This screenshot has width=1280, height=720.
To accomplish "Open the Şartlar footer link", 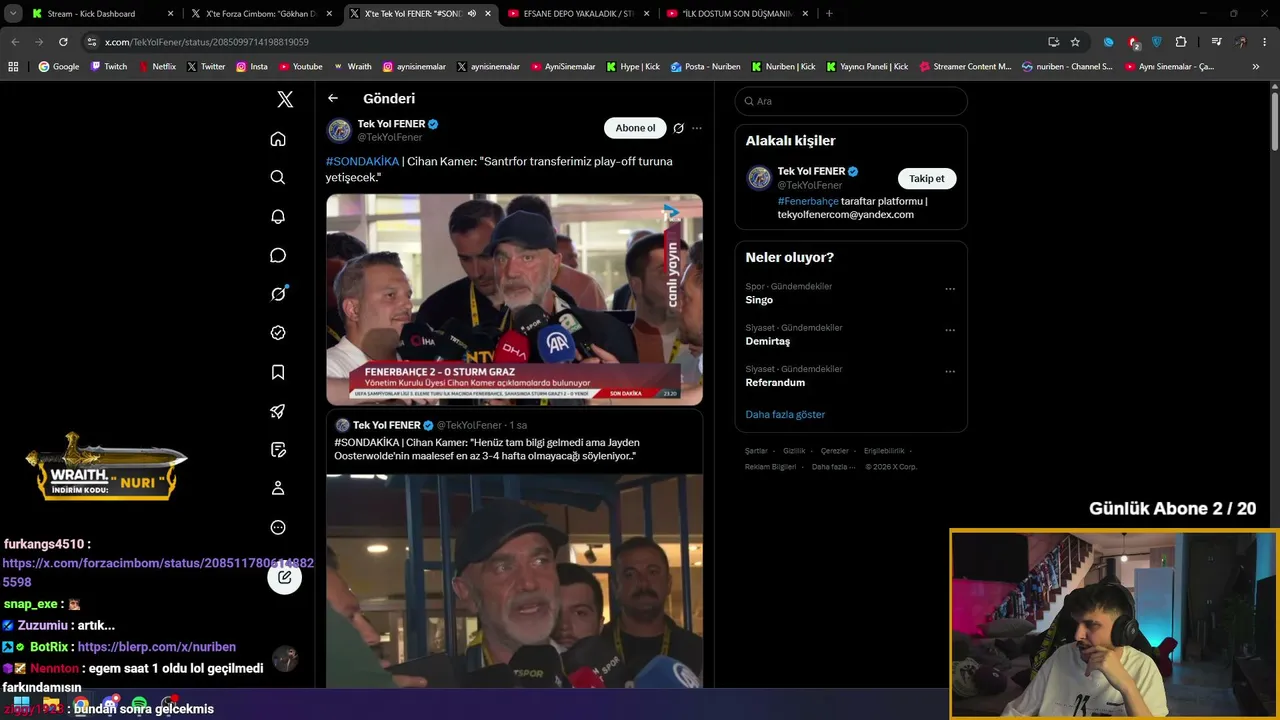I will [x=756, y=451].
